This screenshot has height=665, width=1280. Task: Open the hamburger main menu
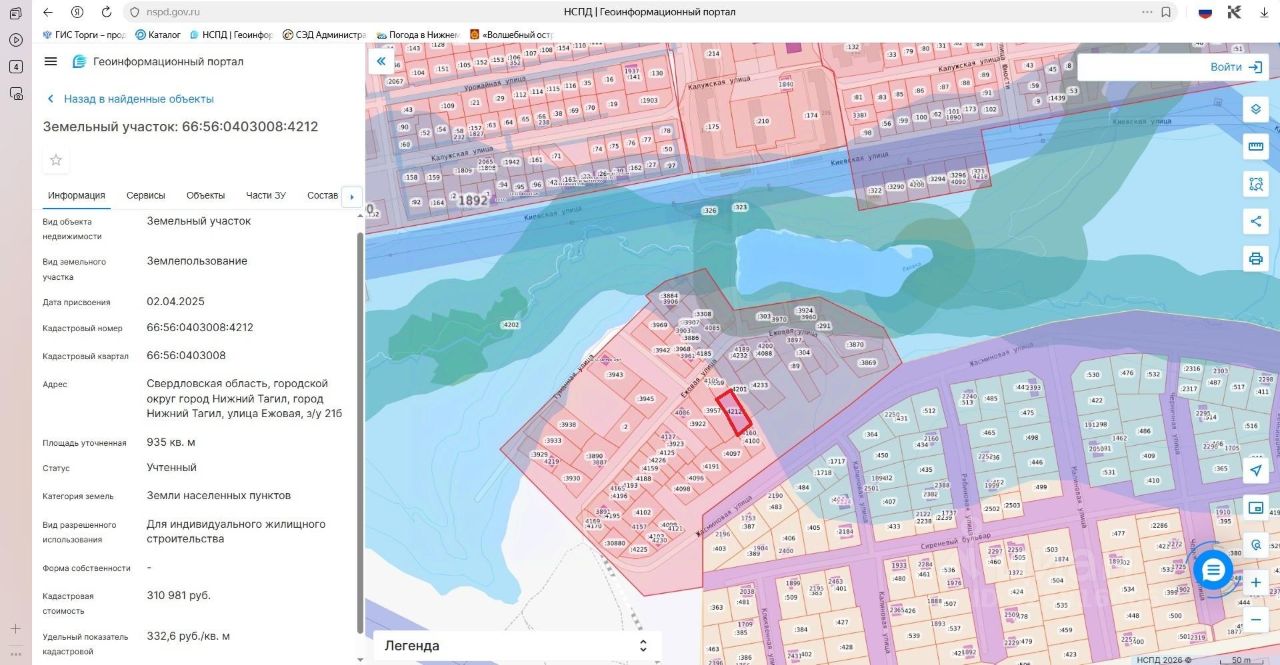[x=51, y=62]
